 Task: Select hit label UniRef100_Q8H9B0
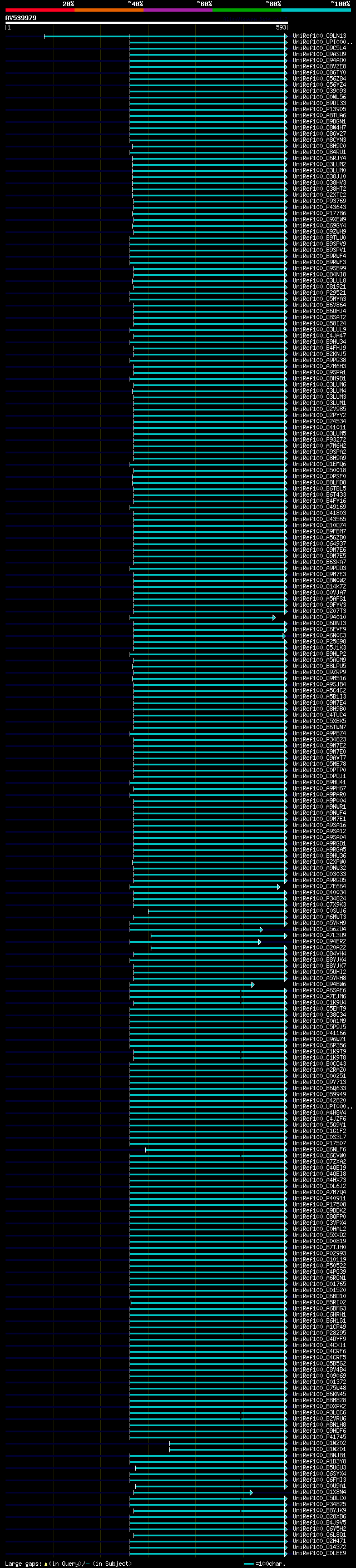pyautogui.click(x=319, y=709)
